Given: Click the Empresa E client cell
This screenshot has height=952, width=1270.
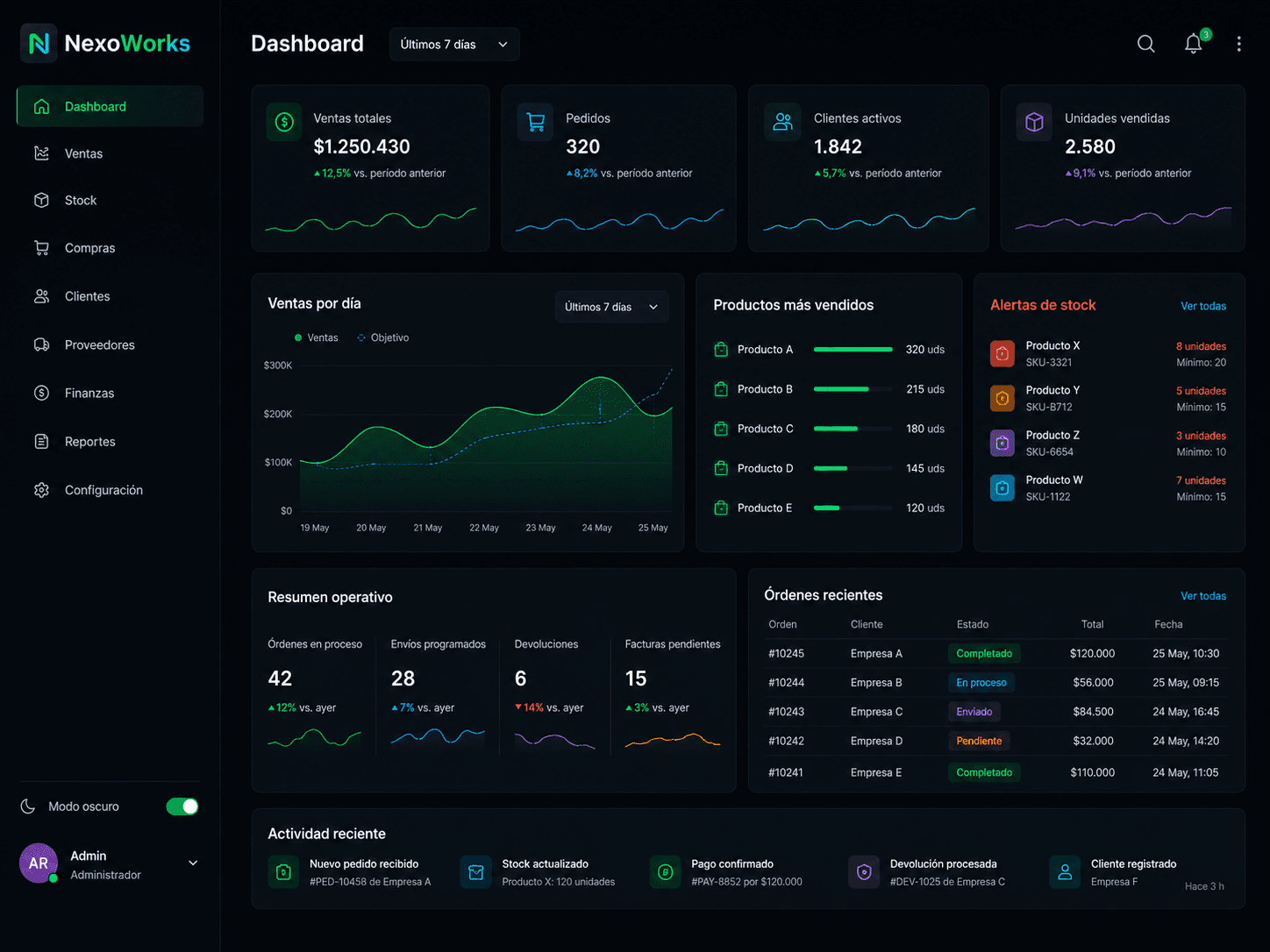Looking at the screenshot, I should (876, 772).
